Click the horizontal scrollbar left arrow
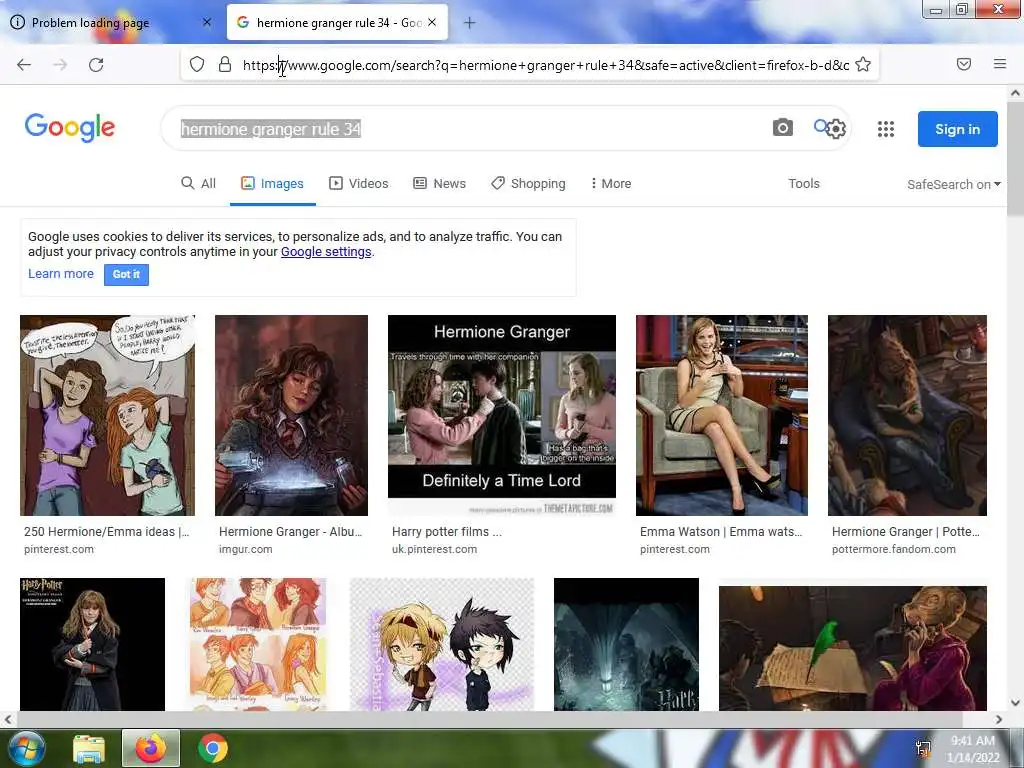1024x768 pixels. [x=8, y=719]
